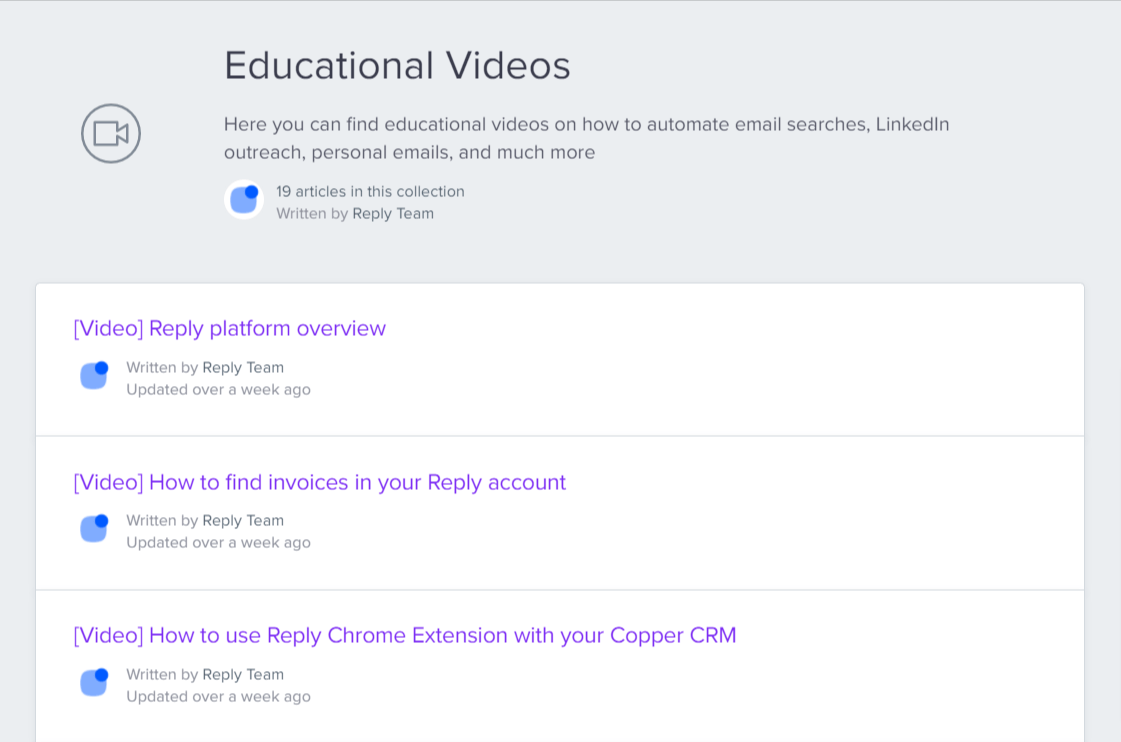Click the author avatar for the invoices article
This screenshot has width=1121, height=742.
tap(94, 529)
